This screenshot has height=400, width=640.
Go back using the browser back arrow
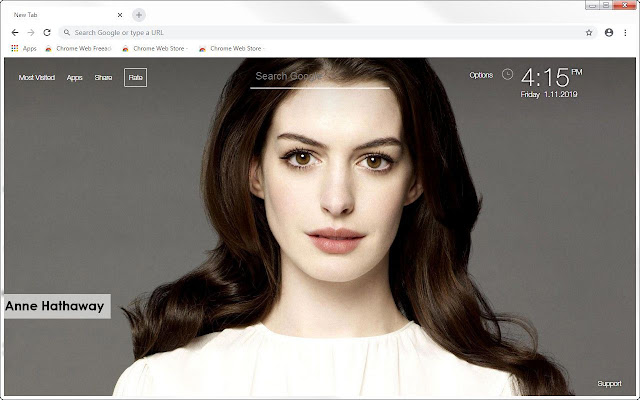tap(15, 33)
